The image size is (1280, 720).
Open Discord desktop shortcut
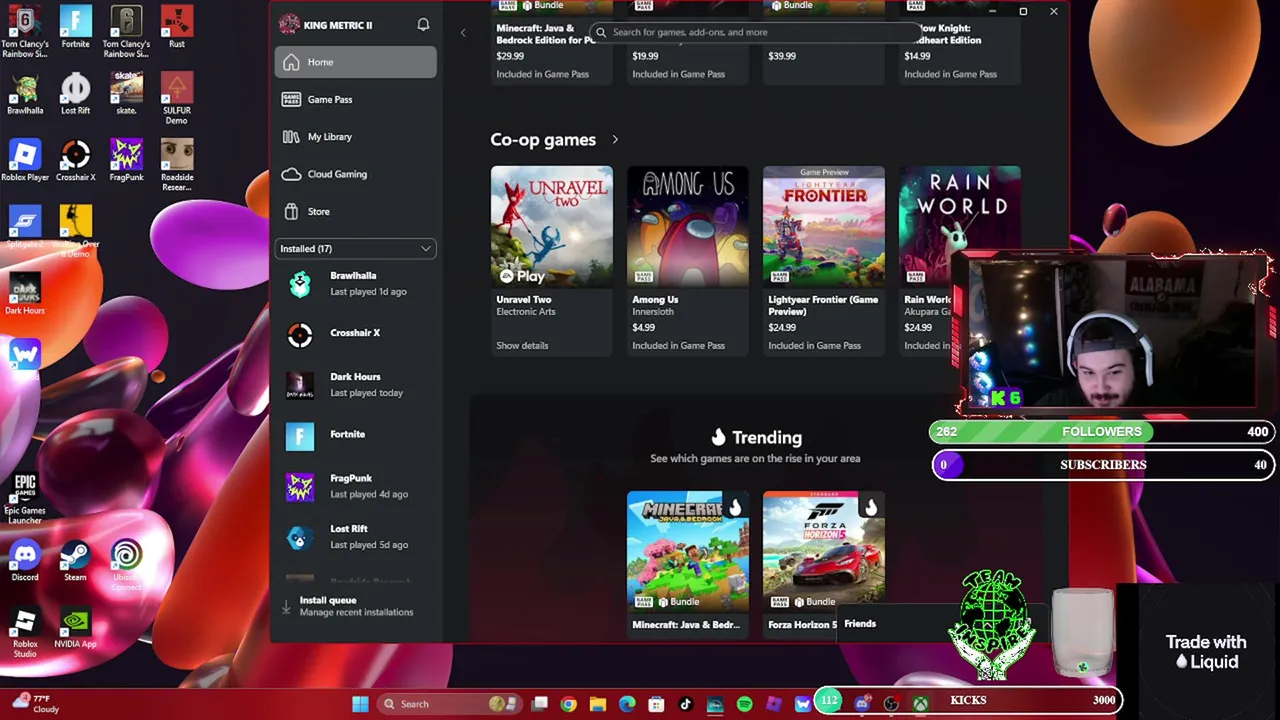25,561
